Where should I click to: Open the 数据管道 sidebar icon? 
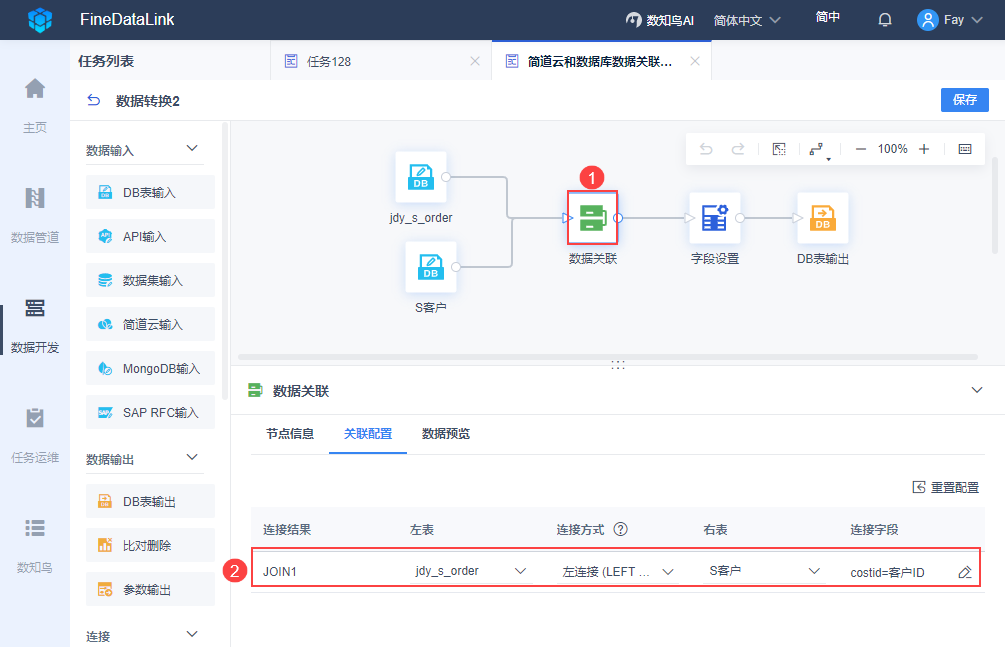tap(35, 198)
